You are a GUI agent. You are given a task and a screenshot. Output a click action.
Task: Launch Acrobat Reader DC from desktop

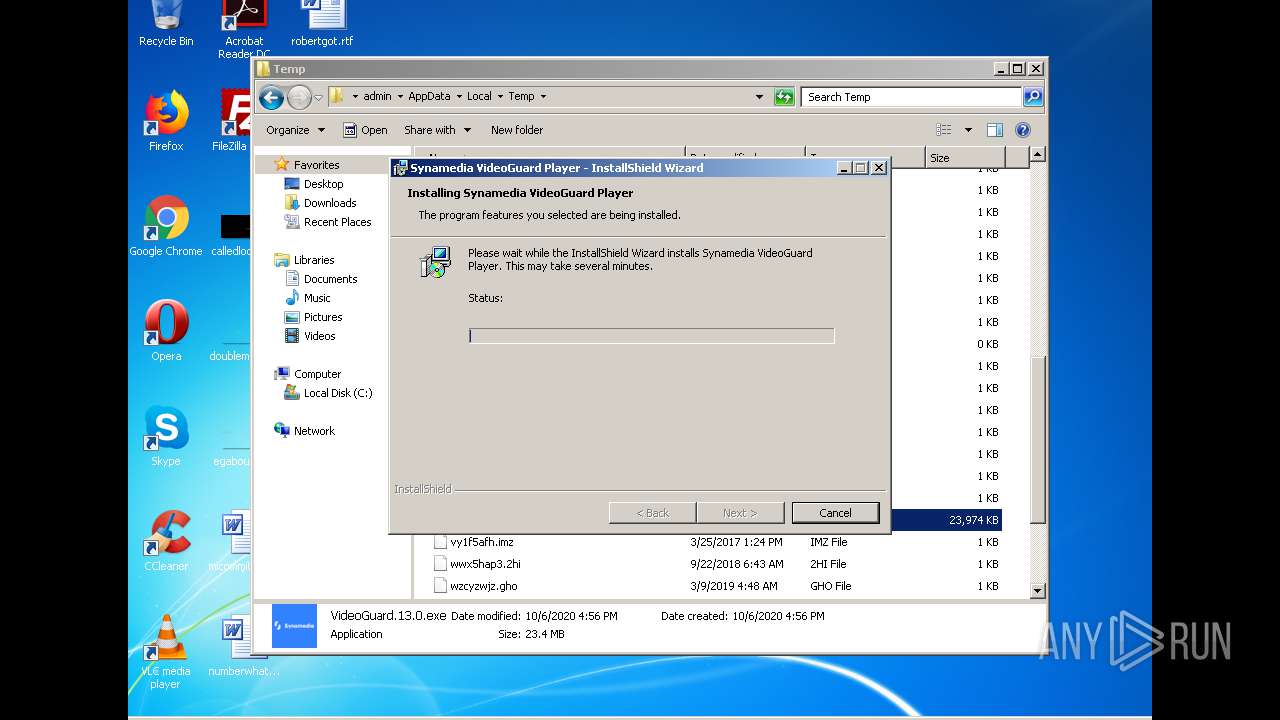244,28
